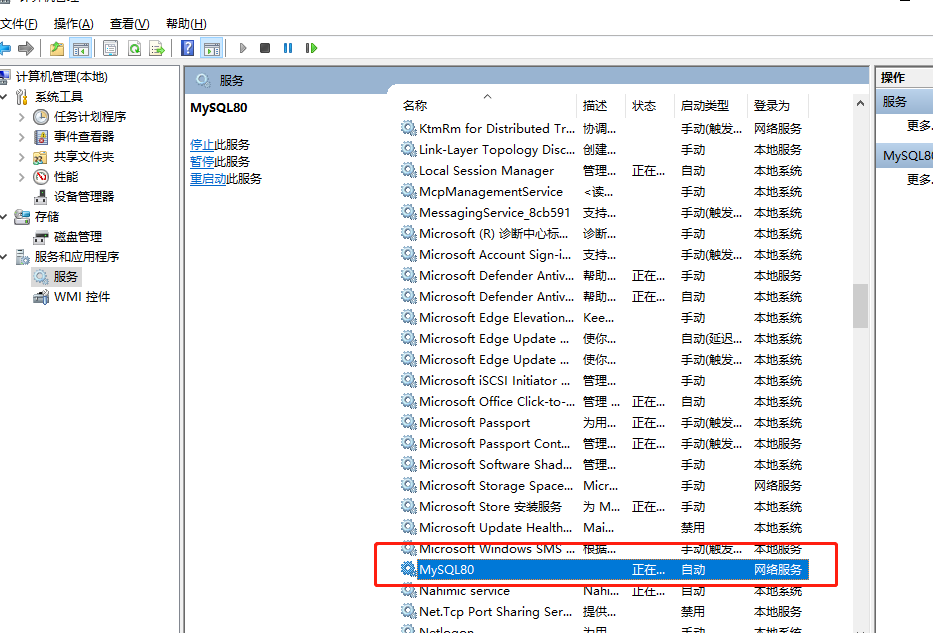Sort by the 名称 column header
This screenshot has width=937, height=633.
pyautogui.click(x=487, y=106)
